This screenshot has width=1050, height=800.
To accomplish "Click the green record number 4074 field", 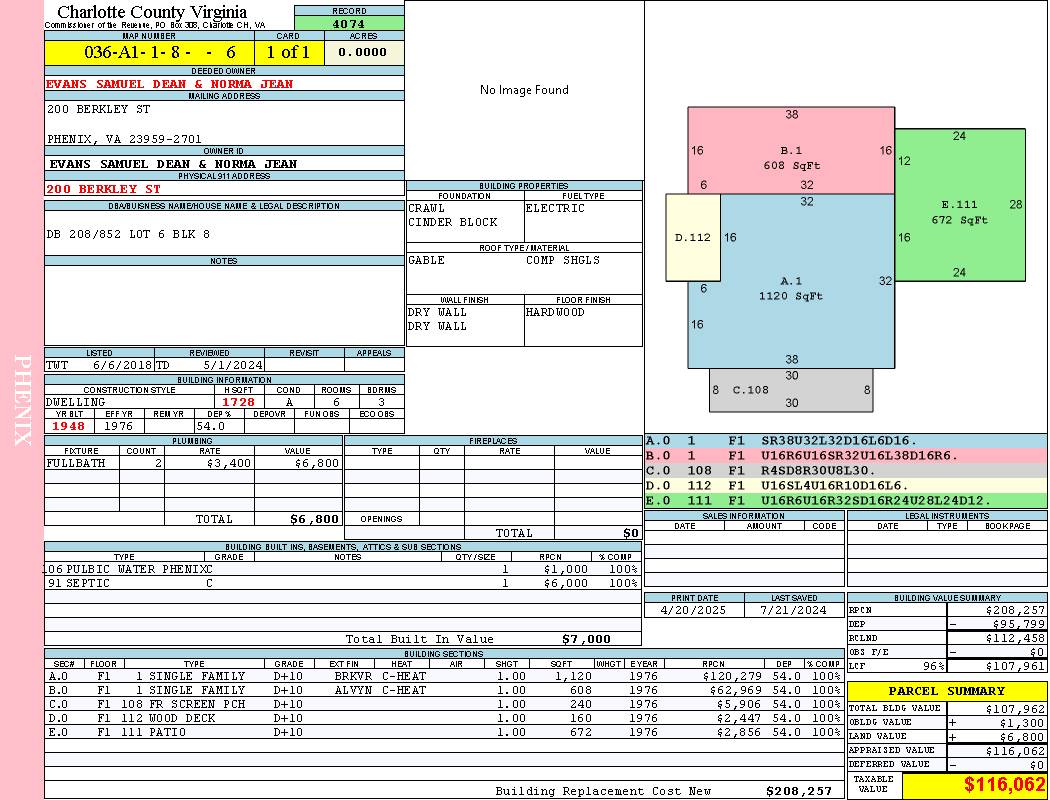I will coord(349,23).
